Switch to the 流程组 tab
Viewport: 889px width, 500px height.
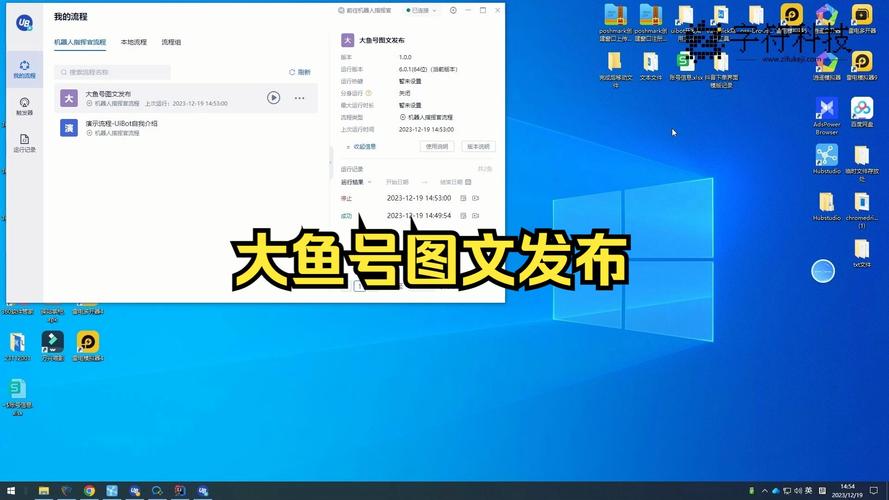[x=171, y=43]
